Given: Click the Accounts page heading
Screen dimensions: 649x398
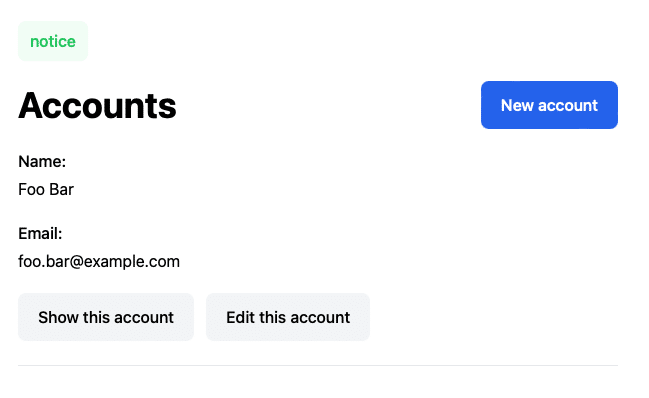Looking at the screenshot, I should point(97,106).
